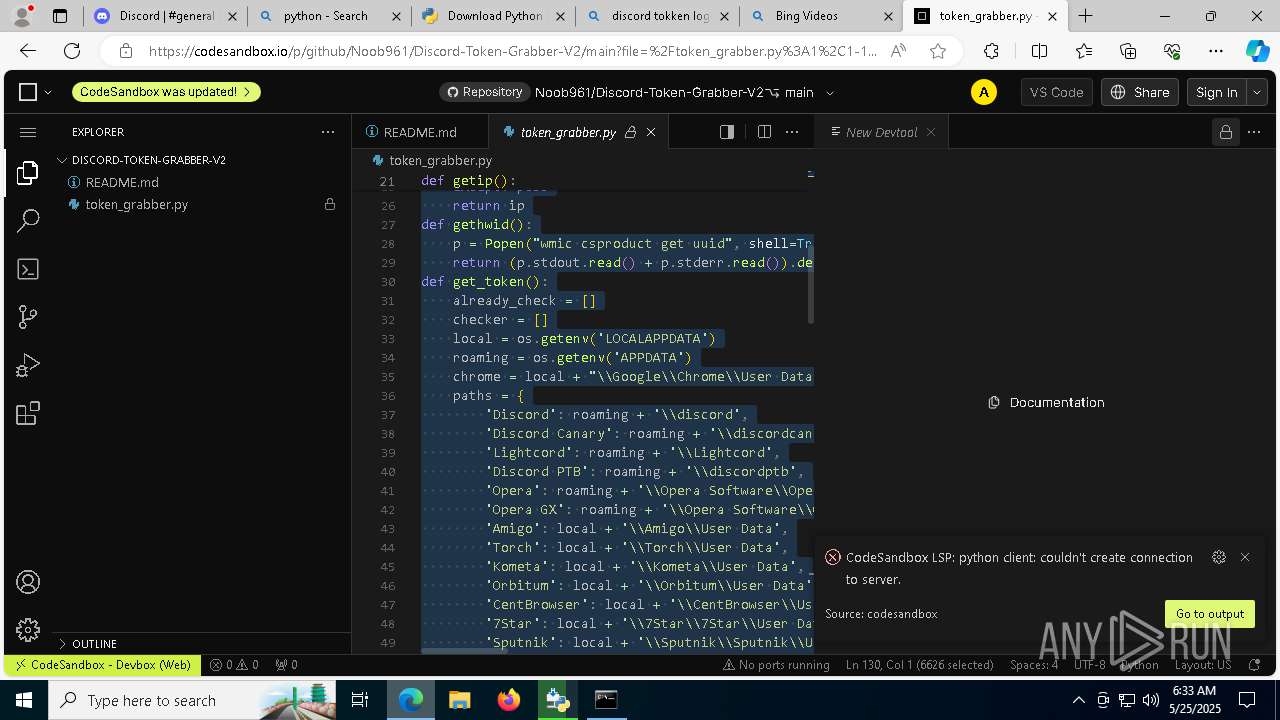1280x720 pixels.
Task: Close the New Devtool tab
Action: [x=931, y=132]
